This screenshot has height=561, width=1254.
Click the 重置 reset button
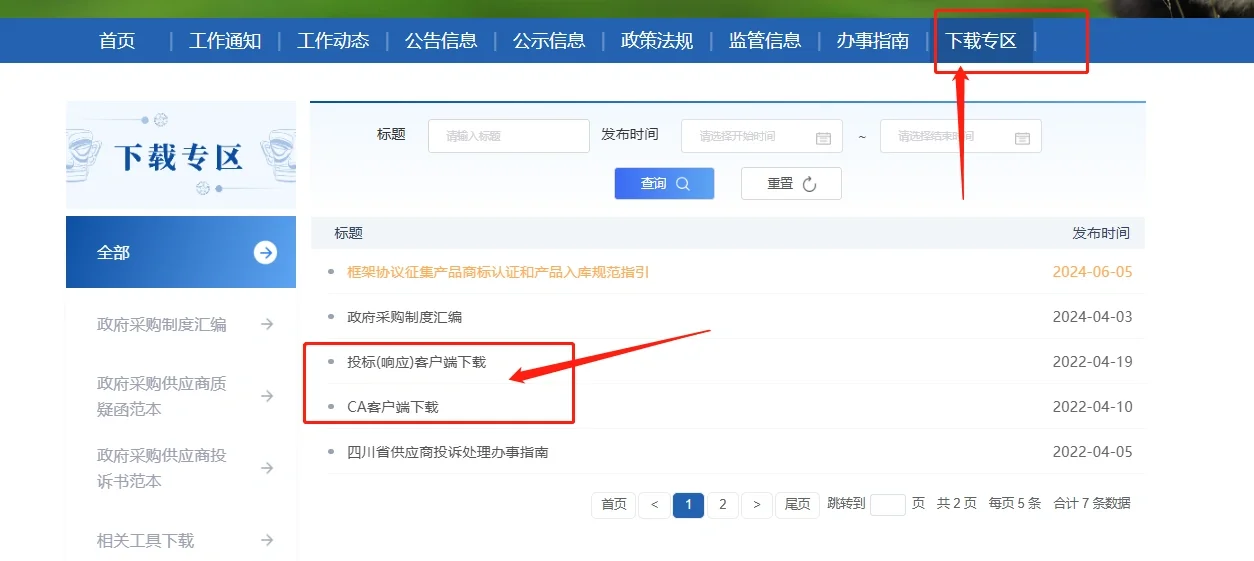(791, 184)
